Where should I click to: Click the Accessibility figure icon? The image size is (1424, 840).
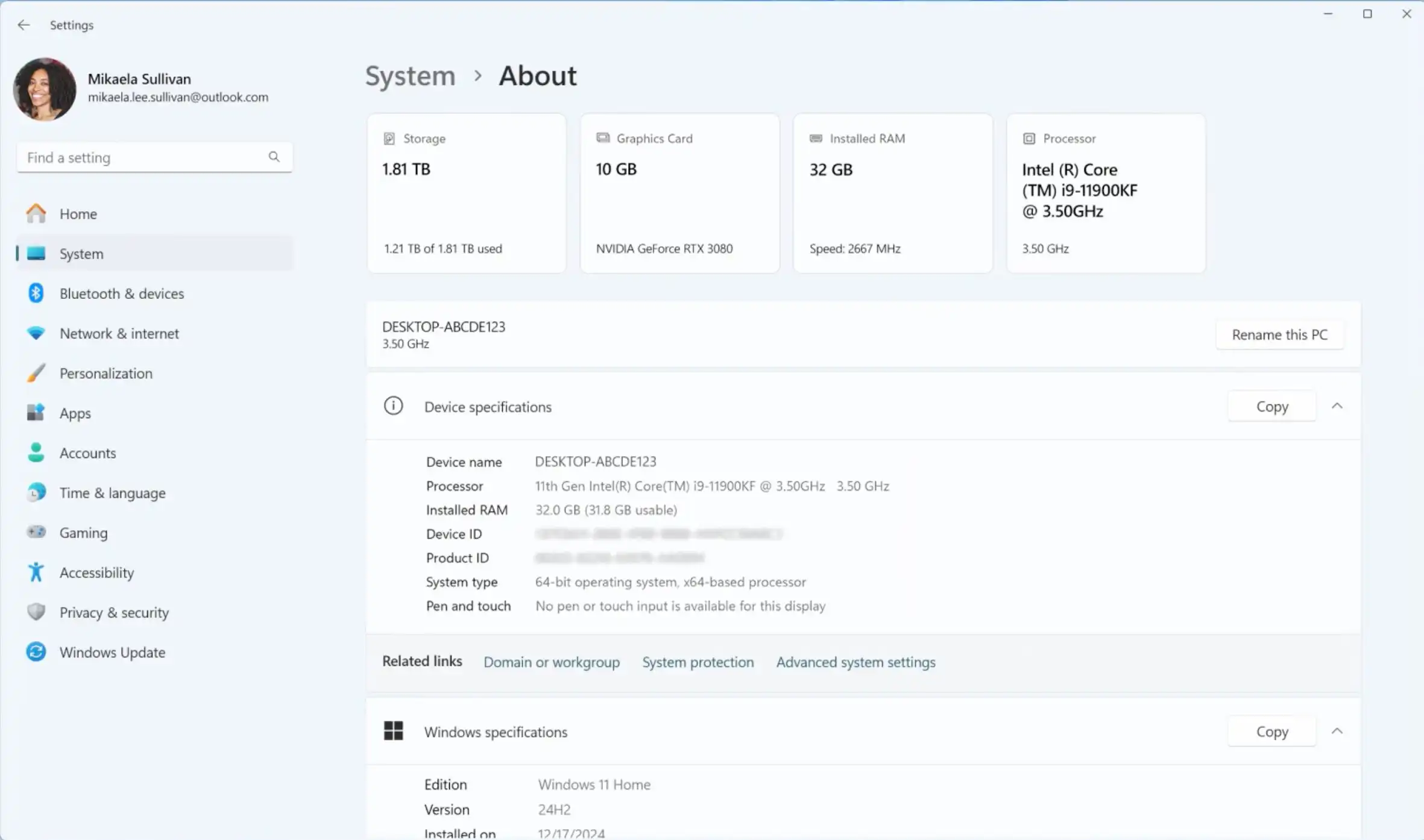[36, 572]
